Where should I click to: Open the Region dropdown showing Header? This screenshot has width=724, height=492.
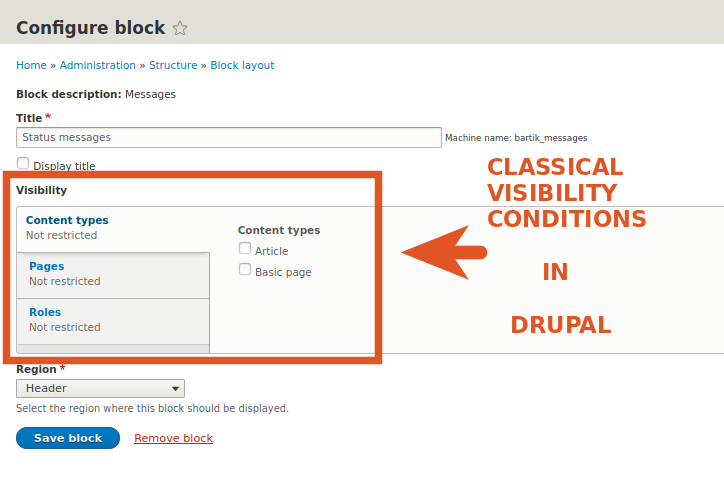click(x=100, y=388)
